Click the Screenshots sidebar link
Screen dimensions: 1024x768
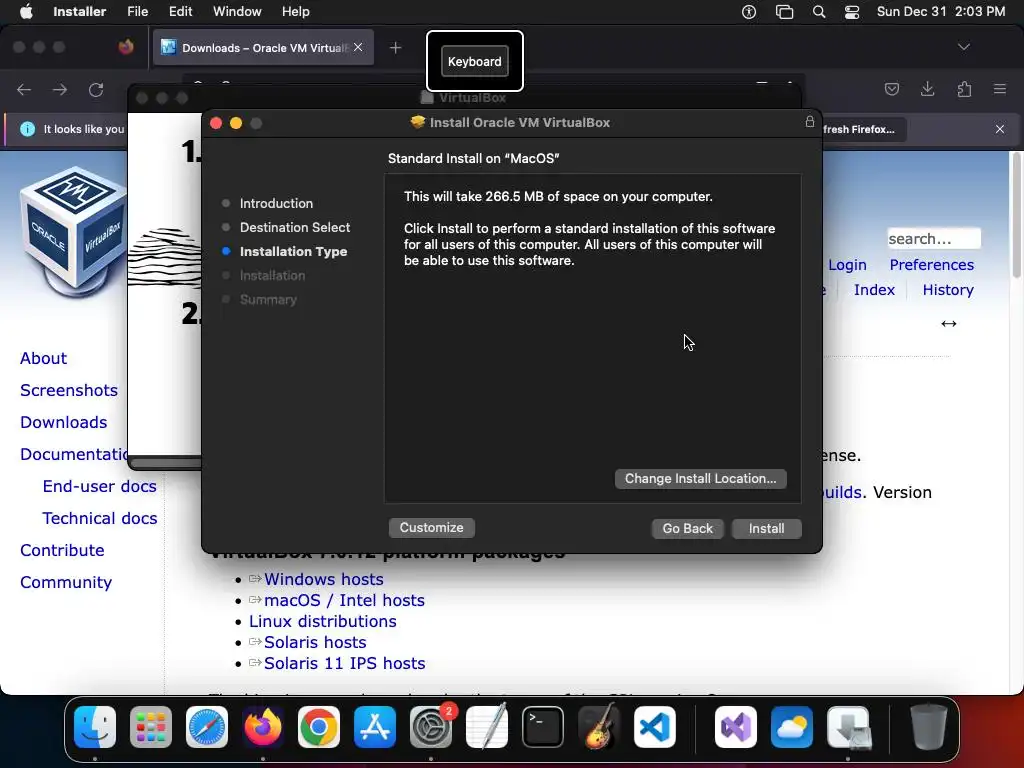point(69,391)
